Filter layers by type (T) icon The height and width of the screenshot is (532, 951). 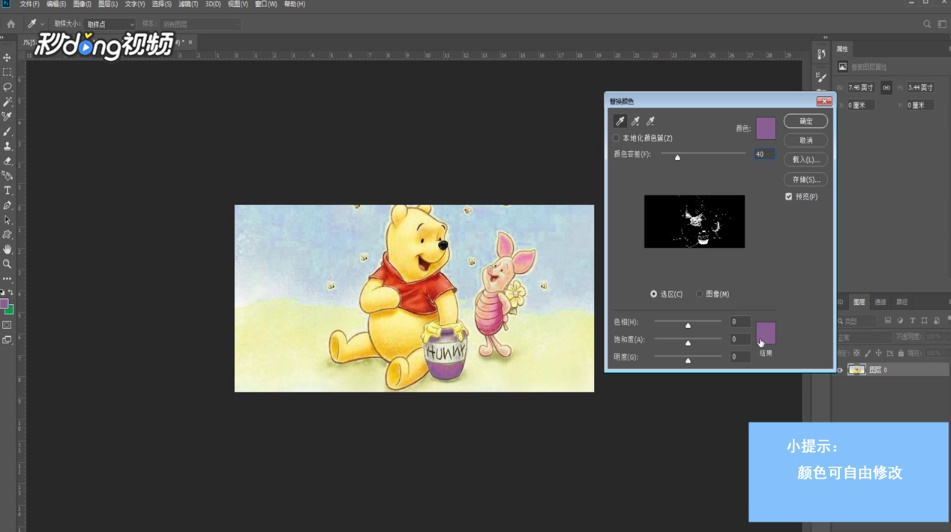[x=912, y=320]
